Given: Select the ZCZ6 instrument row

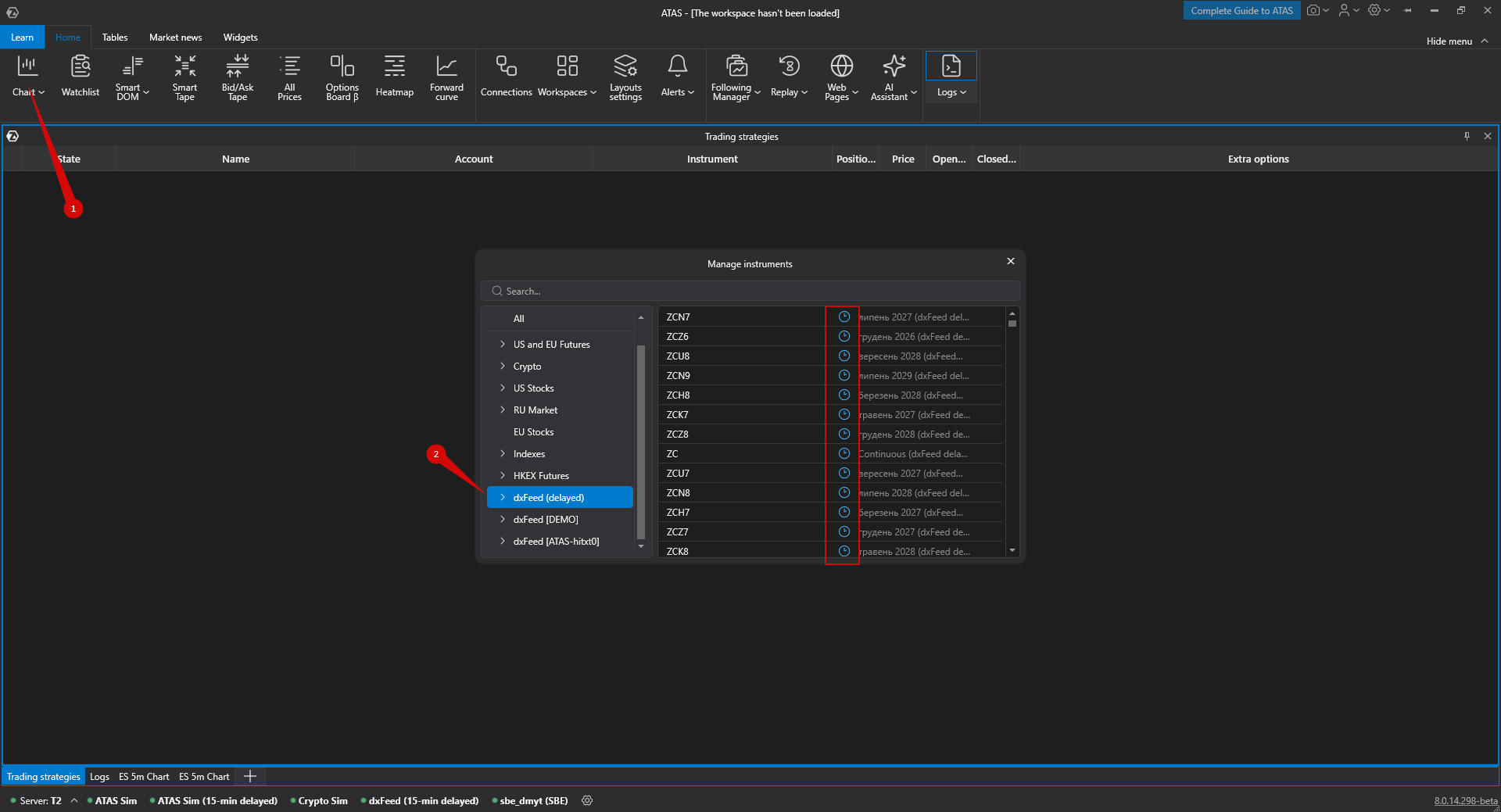Looking at the screenshot, I should (x=830, y=336).
